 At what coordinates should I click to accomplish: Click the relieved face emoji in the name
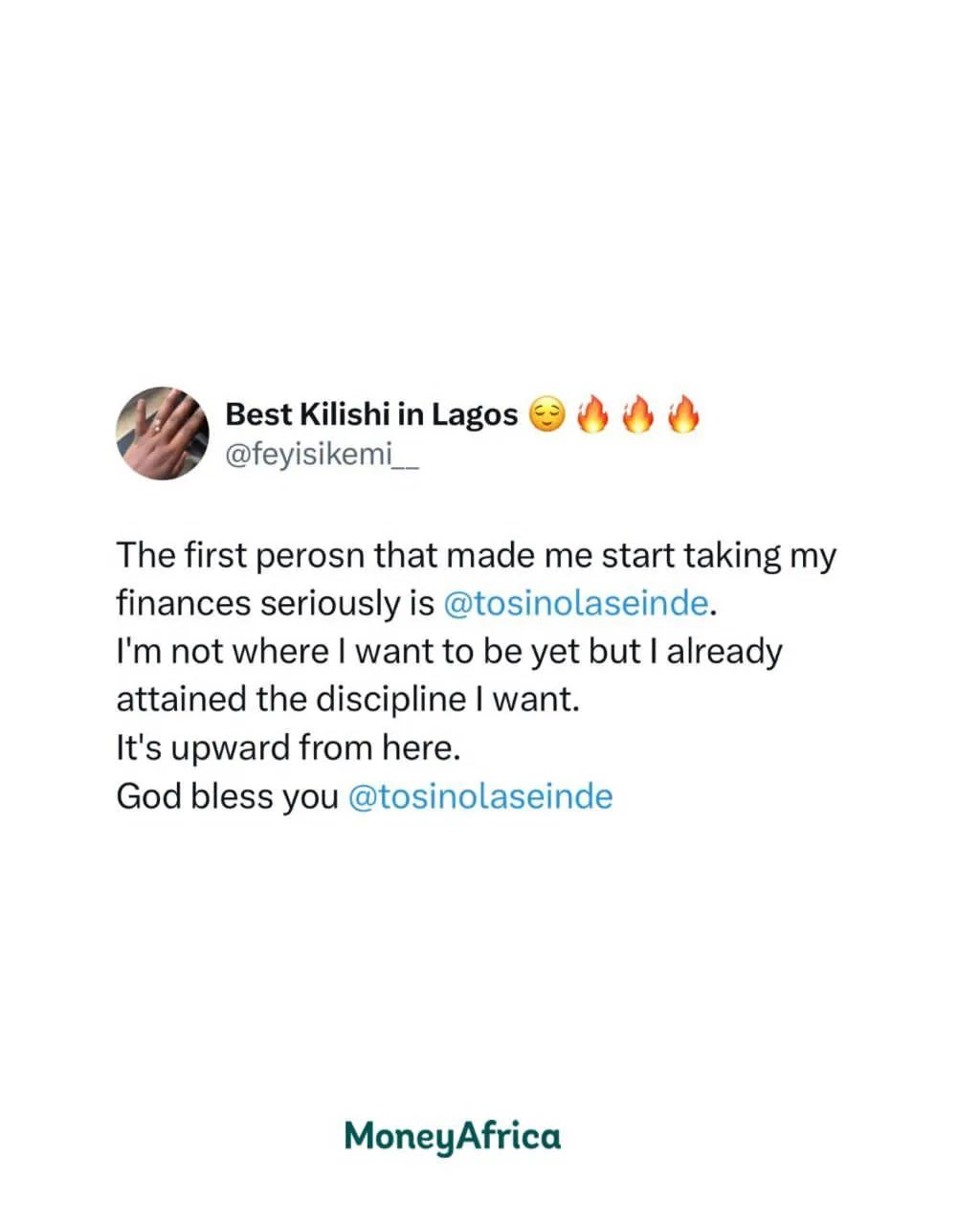pyautogui.click(x=546, y=415)
